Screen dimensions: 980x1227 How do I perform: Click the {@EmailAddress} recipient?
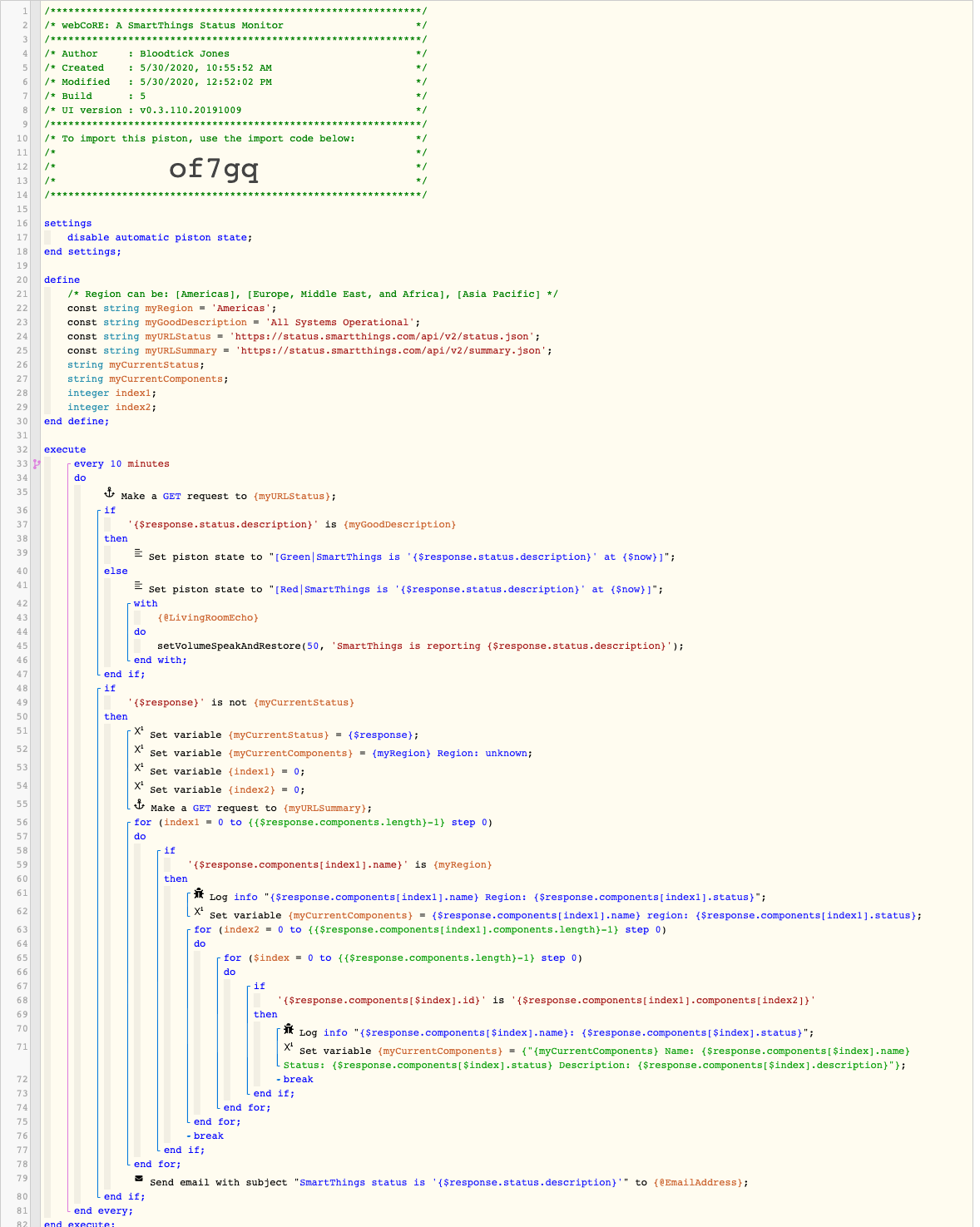698,1183
